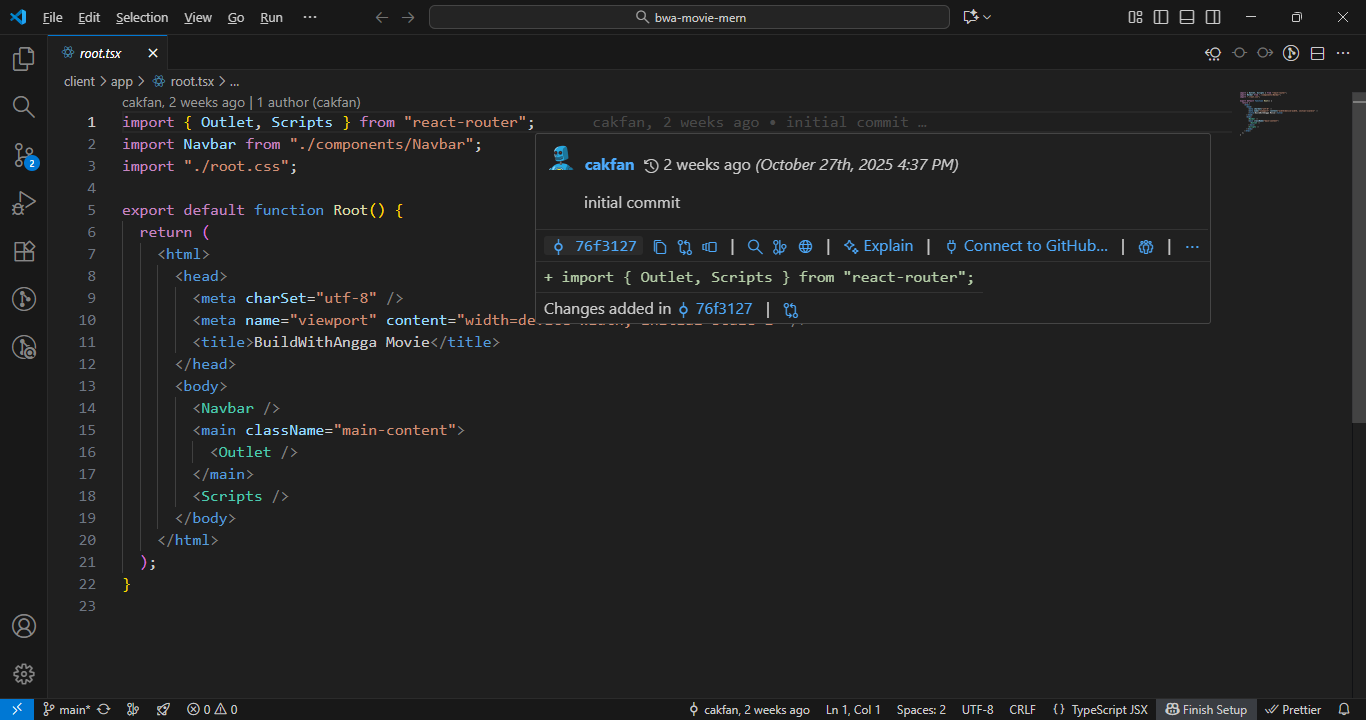This screenshot has height=720, width=1366.
Task: Click the Split Editor icon
Action: pyautogui.click(x=1318, y=53)
